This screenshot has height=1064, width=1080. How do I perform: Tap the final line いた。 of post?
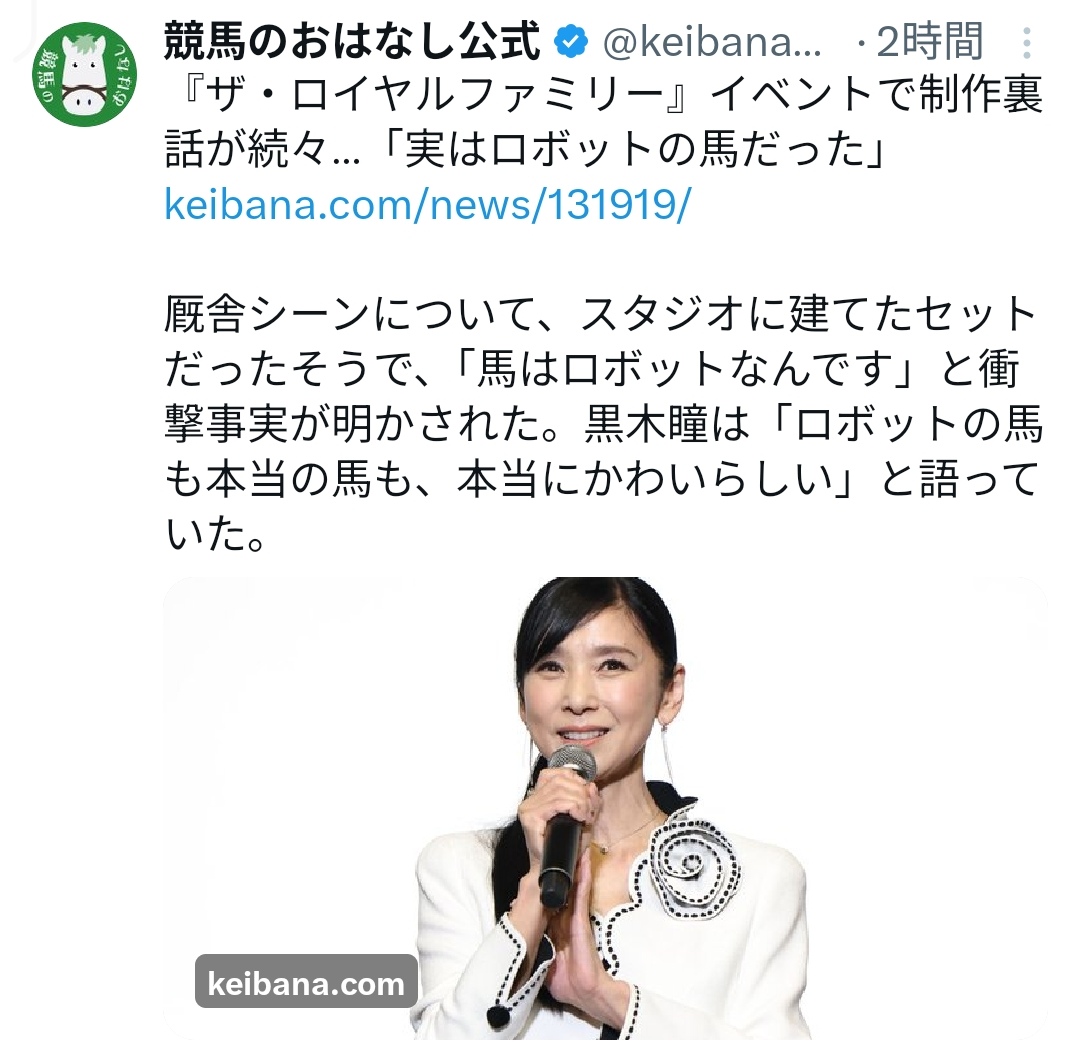click(x=216, y=534)
